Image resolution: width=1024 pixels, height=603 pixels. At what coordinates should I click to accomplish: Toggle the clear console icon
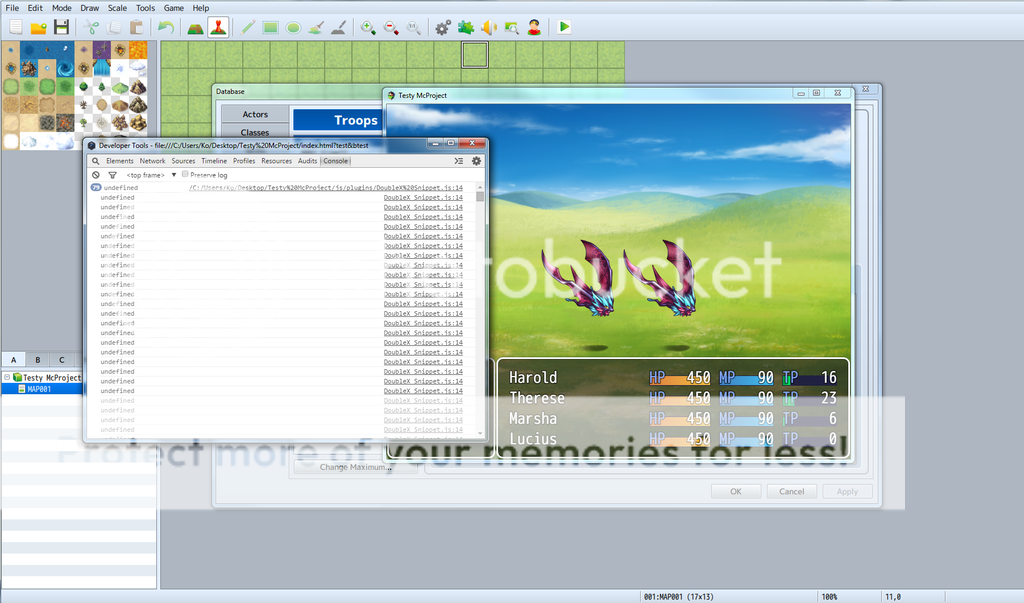pyautogui.click(x=96, y=175)
